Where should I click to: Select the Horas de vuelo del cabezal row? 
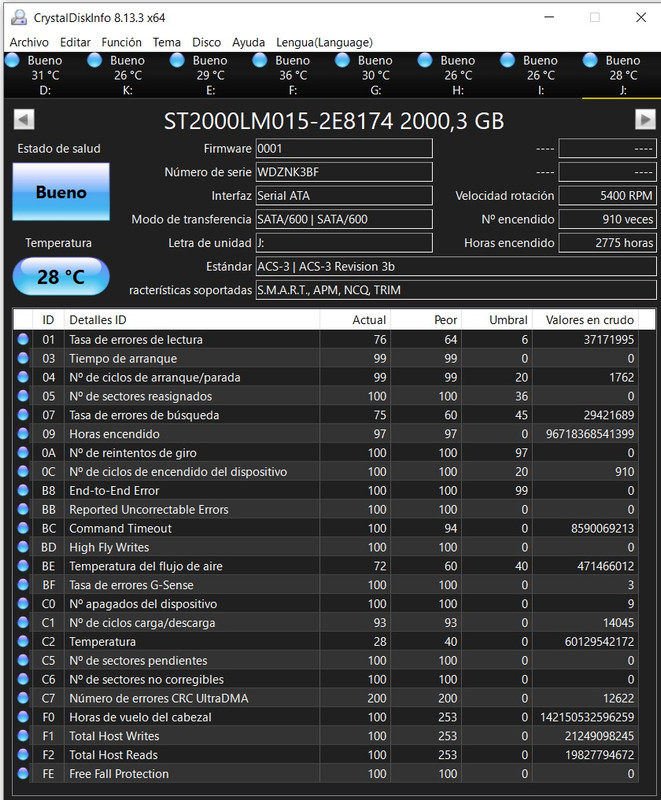tap(326, 717)
